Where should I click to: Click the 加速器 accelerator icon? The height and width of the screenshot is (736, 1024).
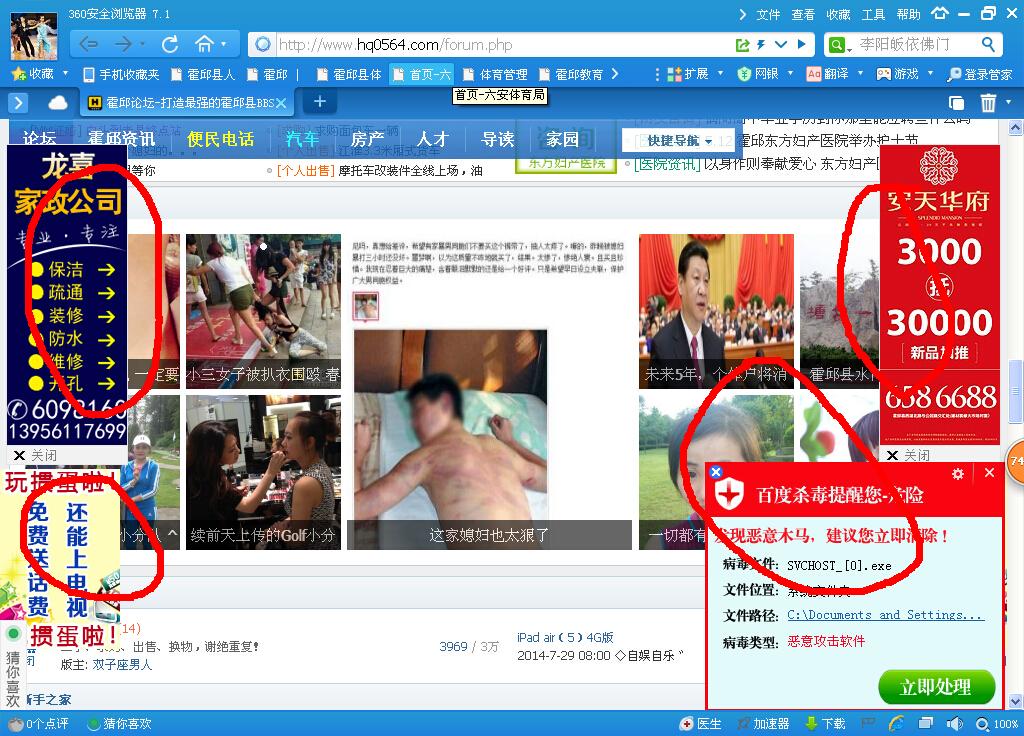tap(762, 724)
